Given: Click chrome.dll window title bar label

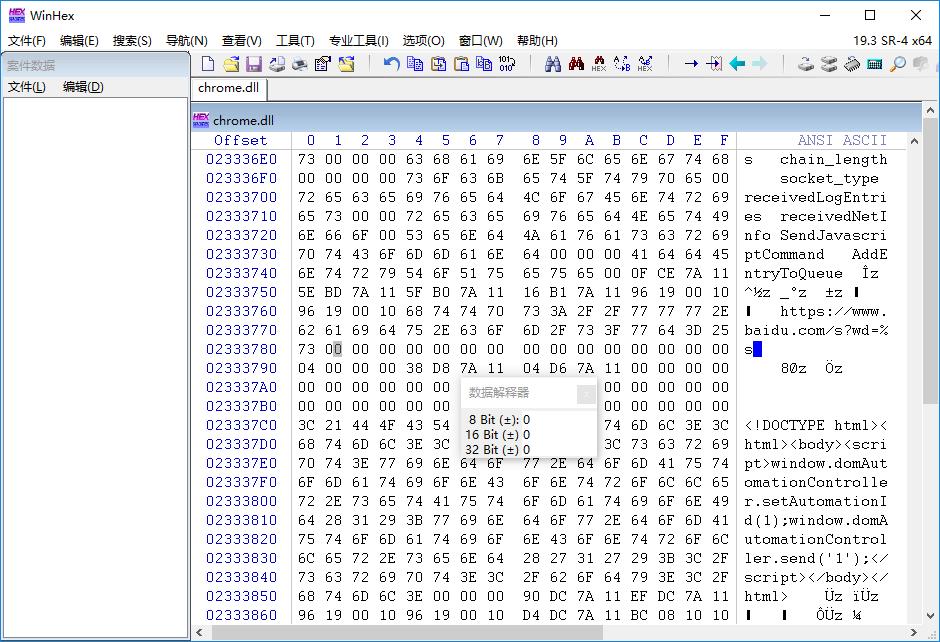Looking at the screenshot, I should (x=243, y=120).
